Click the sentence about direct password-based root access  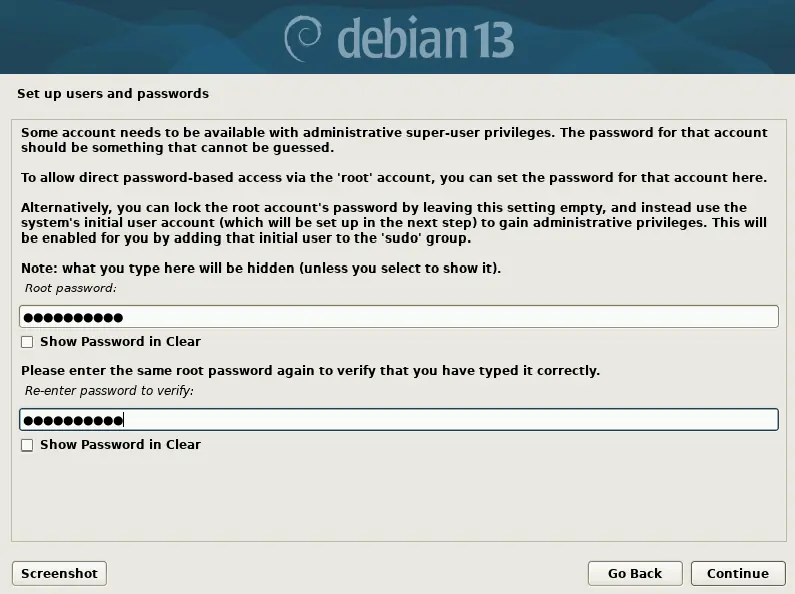(x=394, y=178)
